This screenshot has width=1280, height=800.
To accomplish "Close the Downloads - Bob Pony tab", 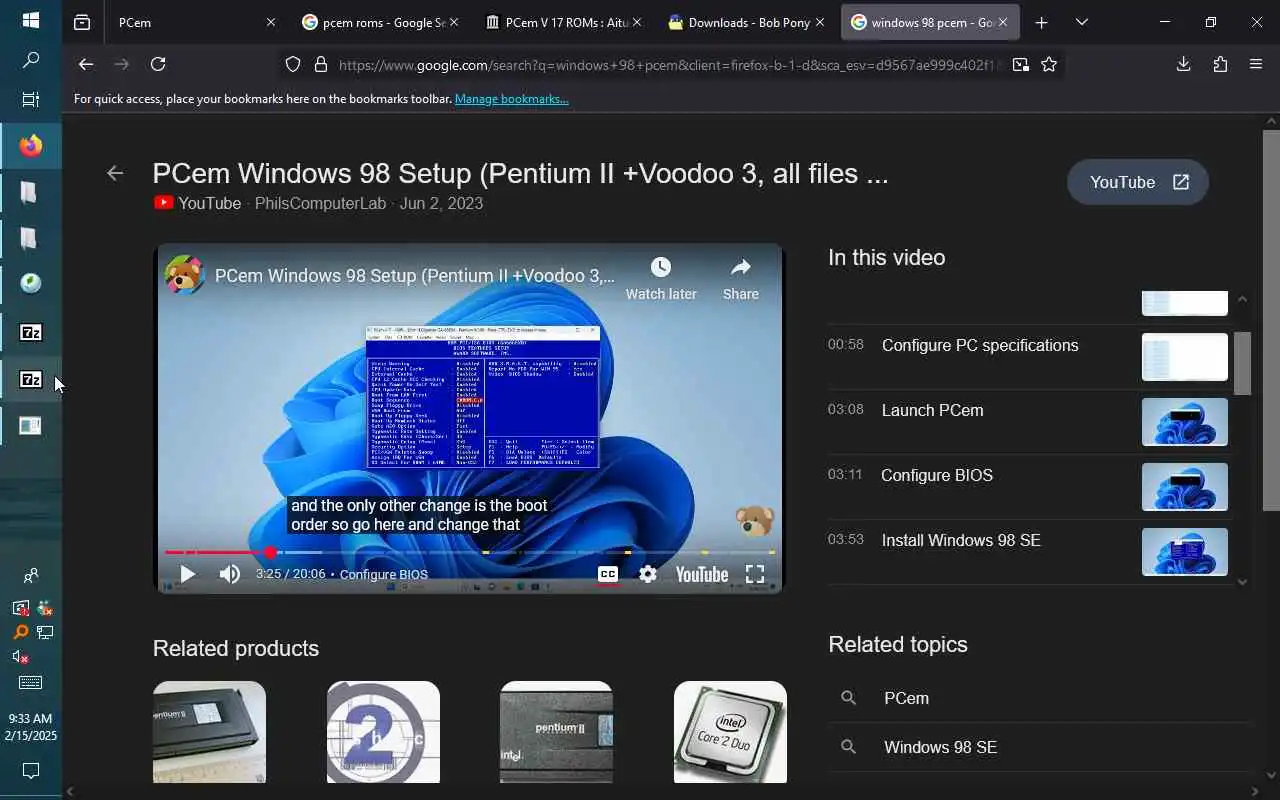I will [x=820, y=22].
